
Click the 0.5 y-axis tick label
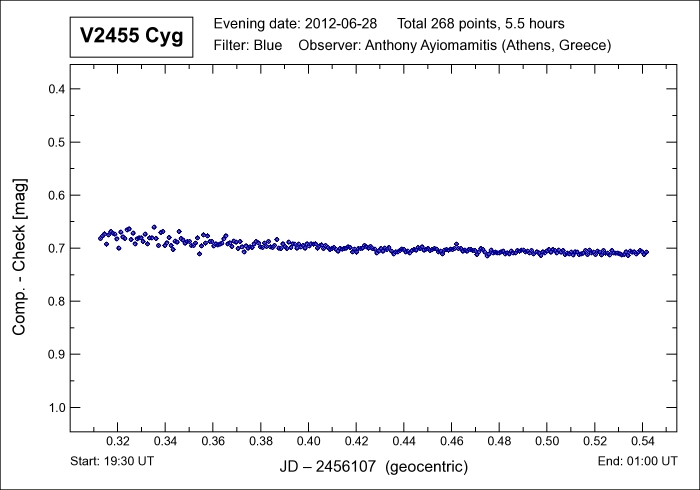[57, 142]
